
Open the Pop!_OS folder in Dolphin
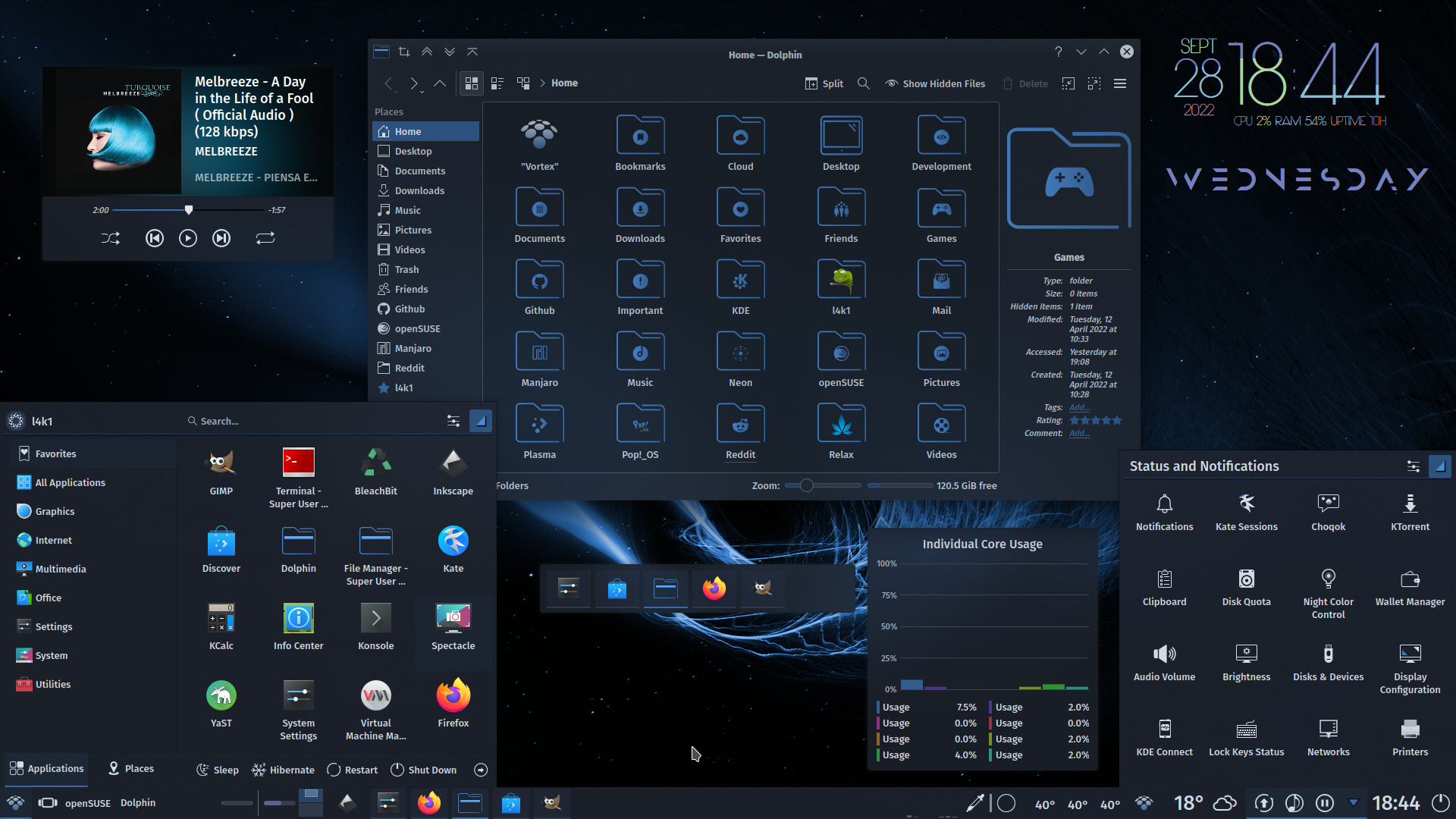click(x=640, y=431)
